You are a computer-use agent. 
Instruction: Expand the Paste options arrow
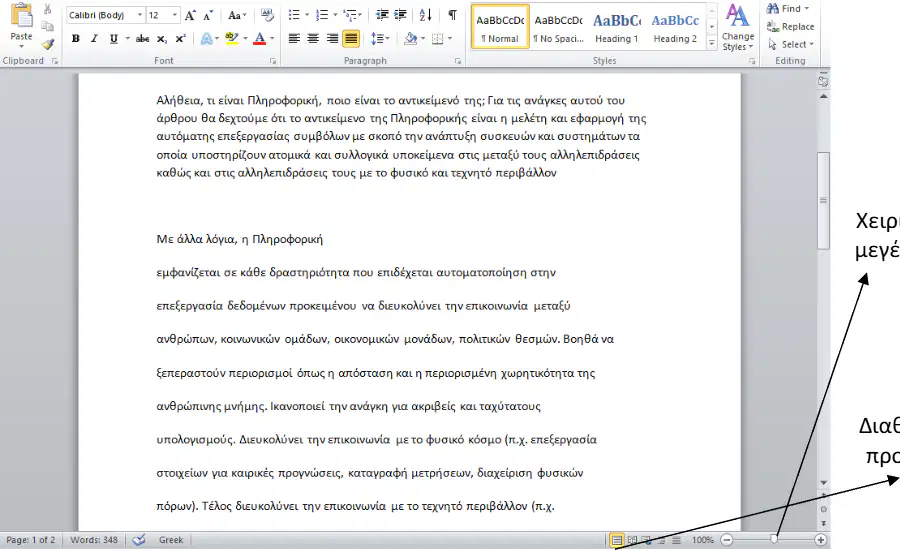pyautogui.click(x=21, y=47)
